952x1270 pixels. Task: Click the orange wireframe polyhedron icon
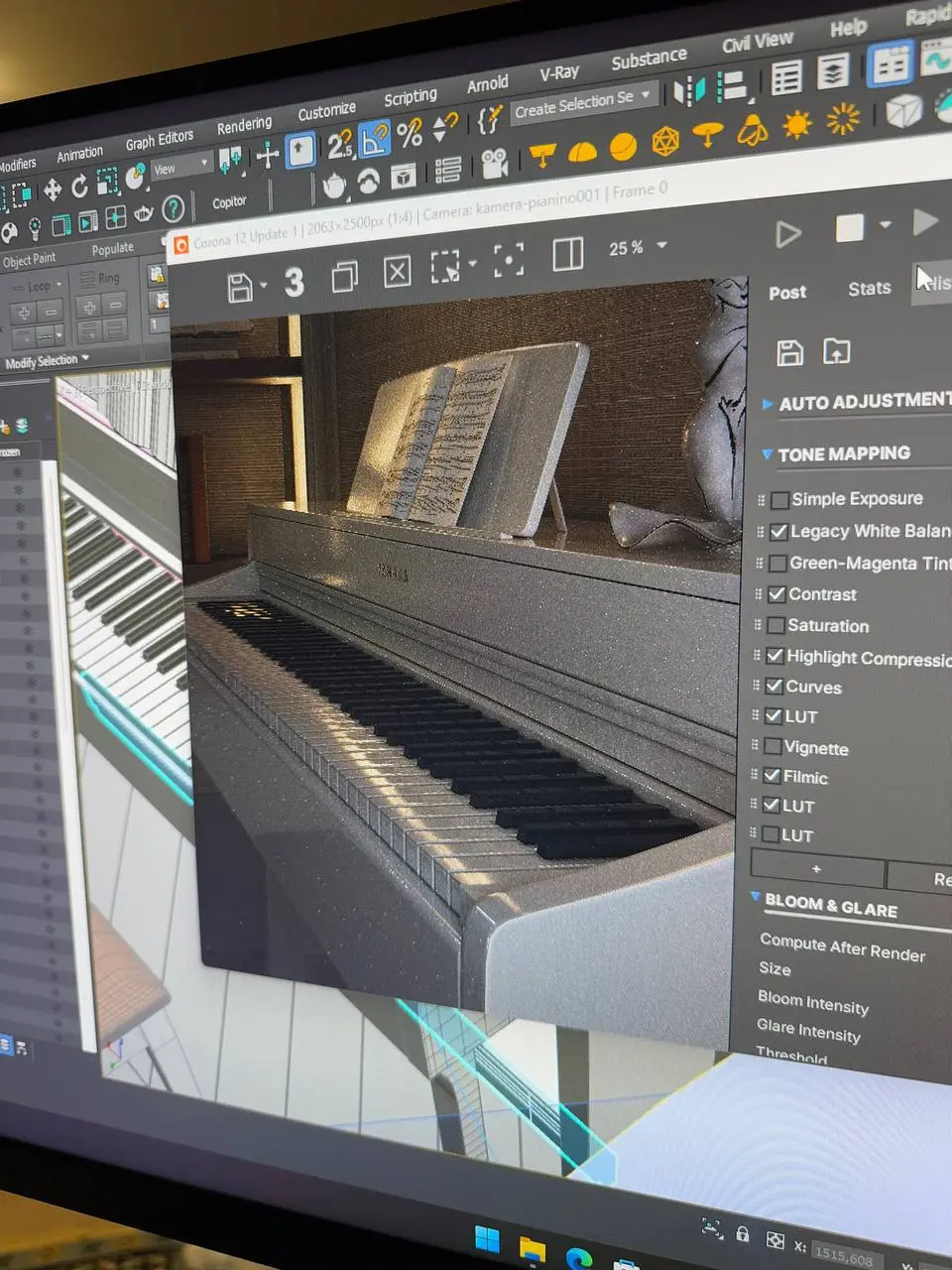[x=665, y=142]
